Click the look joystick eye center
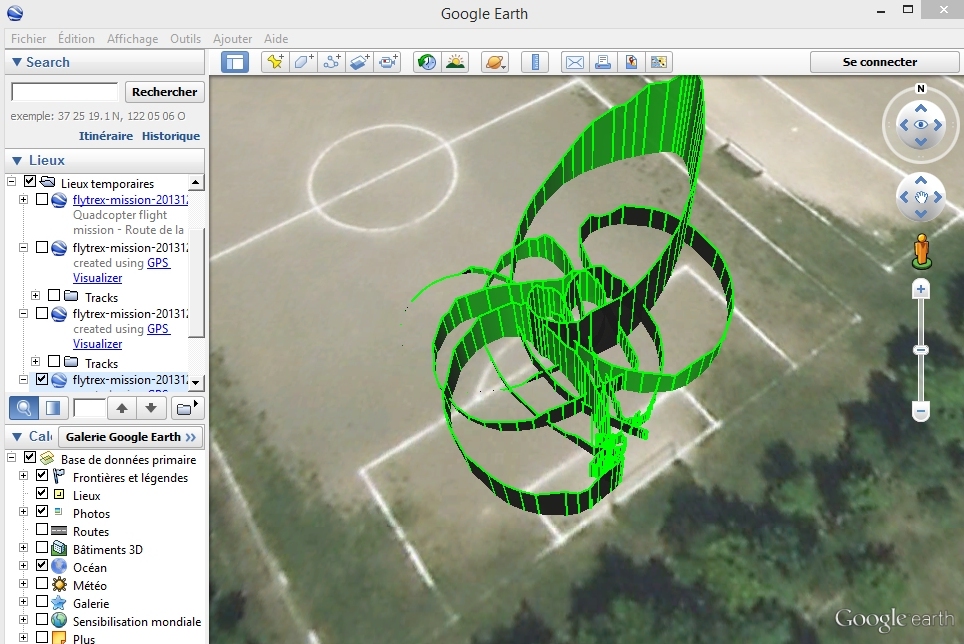The image size is (964, 644). 920,125
